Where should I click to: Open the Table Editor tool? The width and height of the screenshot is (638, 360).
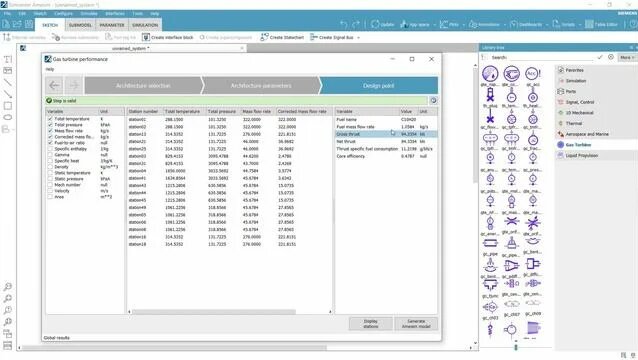601,25
